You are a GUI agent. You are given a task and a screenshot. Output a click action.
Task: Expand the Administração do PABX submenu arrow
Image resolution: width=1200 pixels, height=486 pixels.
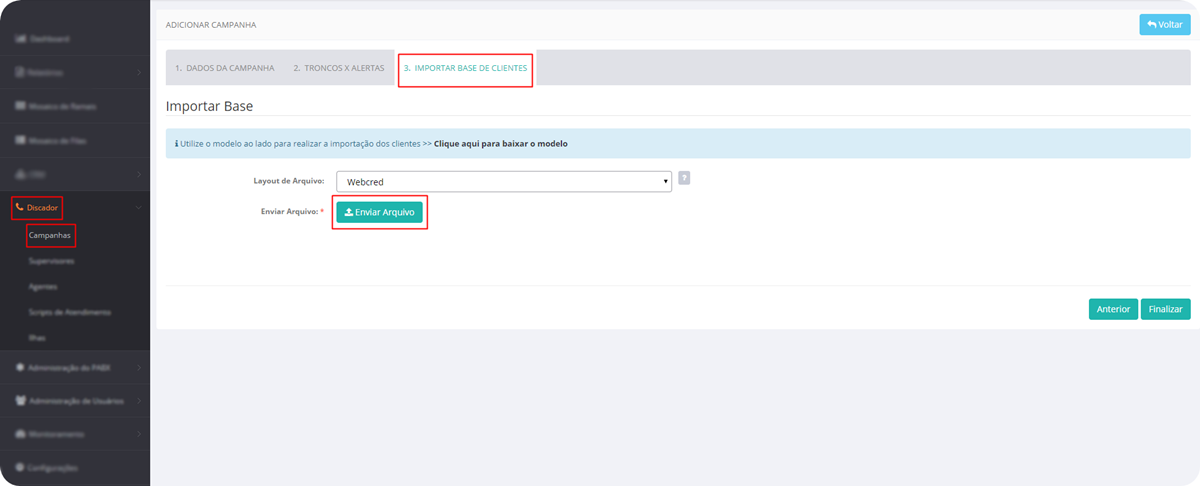tap(138, 367)
